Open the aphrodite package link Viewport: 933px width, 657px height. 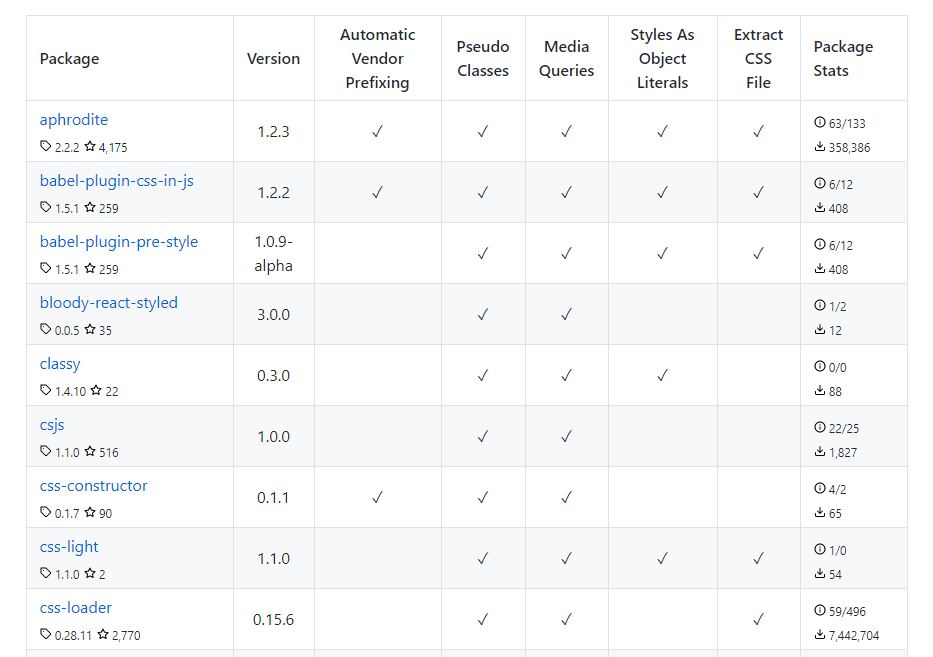(74, 120)
